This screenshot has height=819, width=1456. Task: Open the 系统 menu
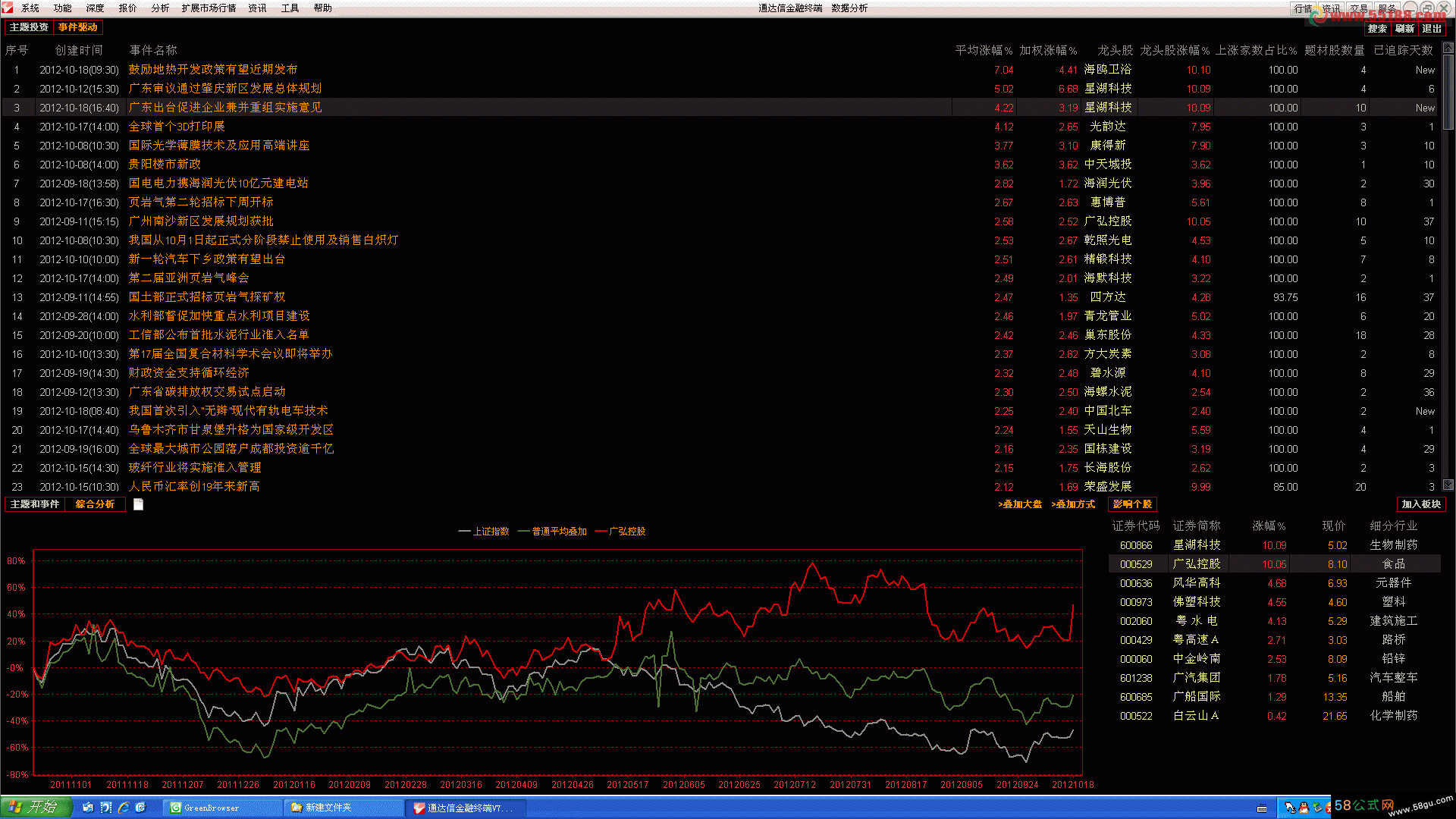tap(30, 8)
